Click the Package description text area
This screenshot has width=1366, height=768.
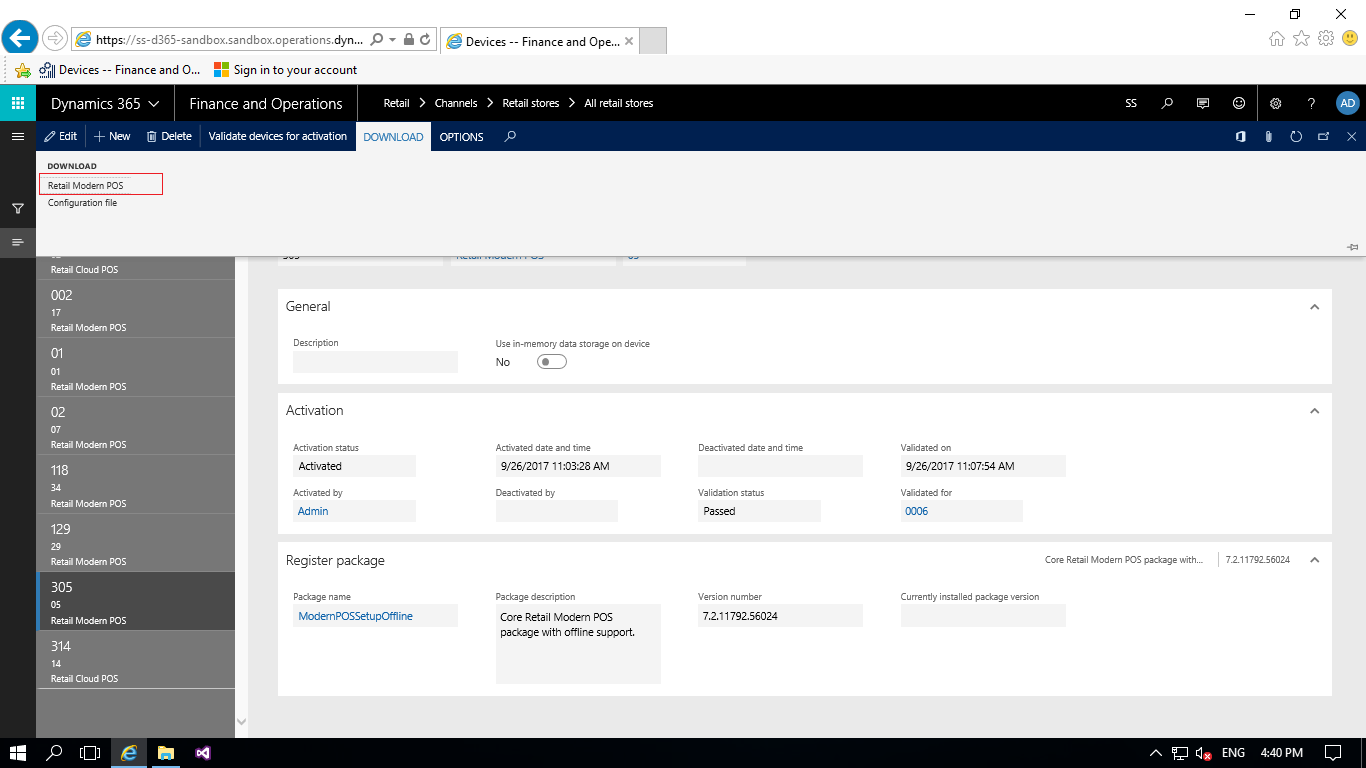[x=578, y=644]
